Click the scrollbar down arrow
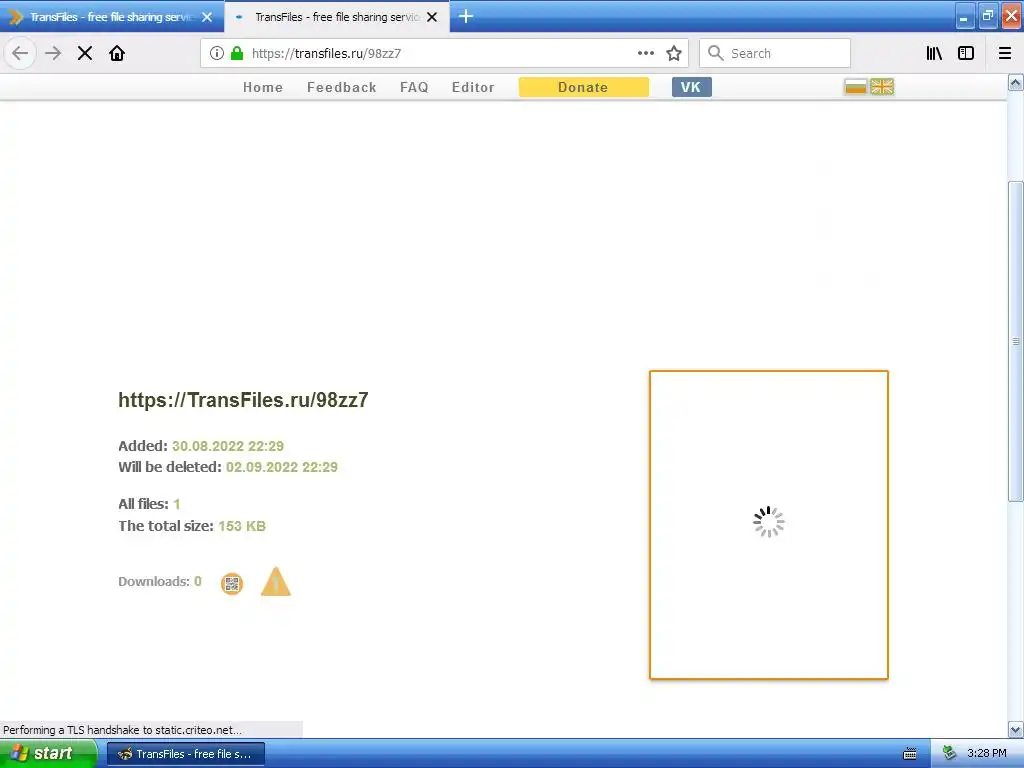The height and width of the screenshot is (768, 1024). click(x=1016, y=729)
